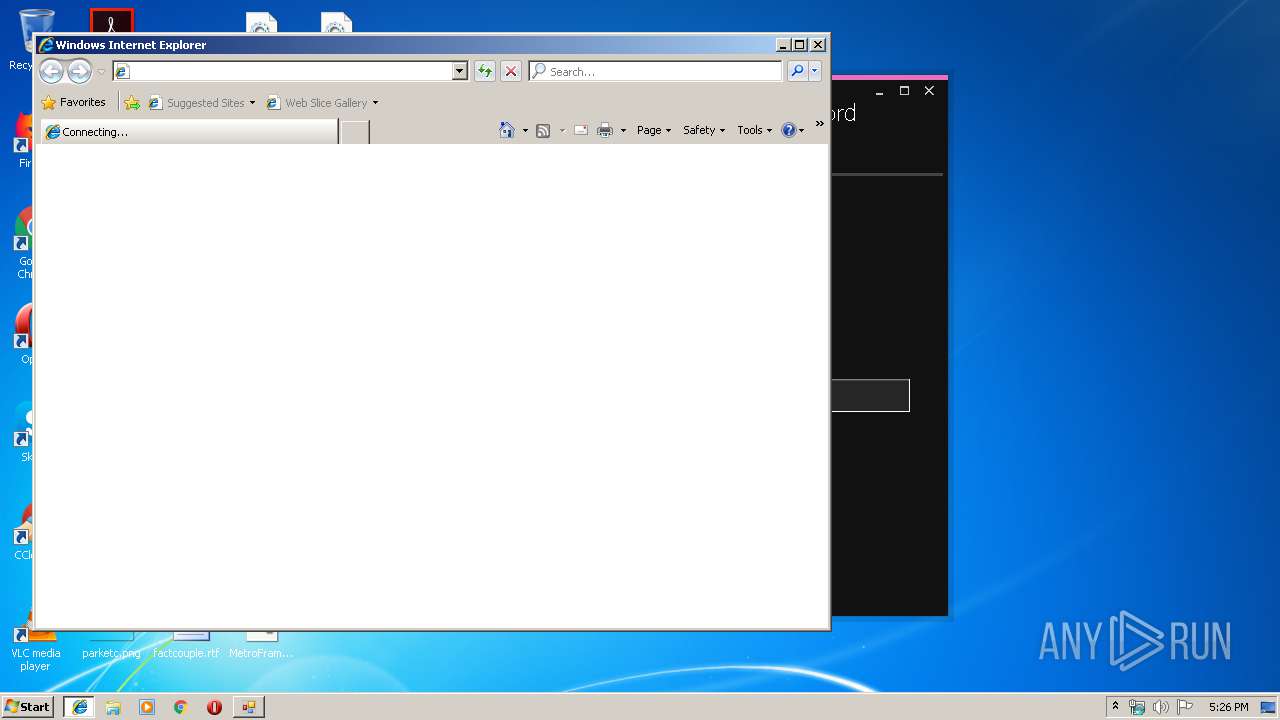Open the volume speaker tray icon
Image resolution: width=1280 pixels, height=720 pixels.
tap(1160, 707)
